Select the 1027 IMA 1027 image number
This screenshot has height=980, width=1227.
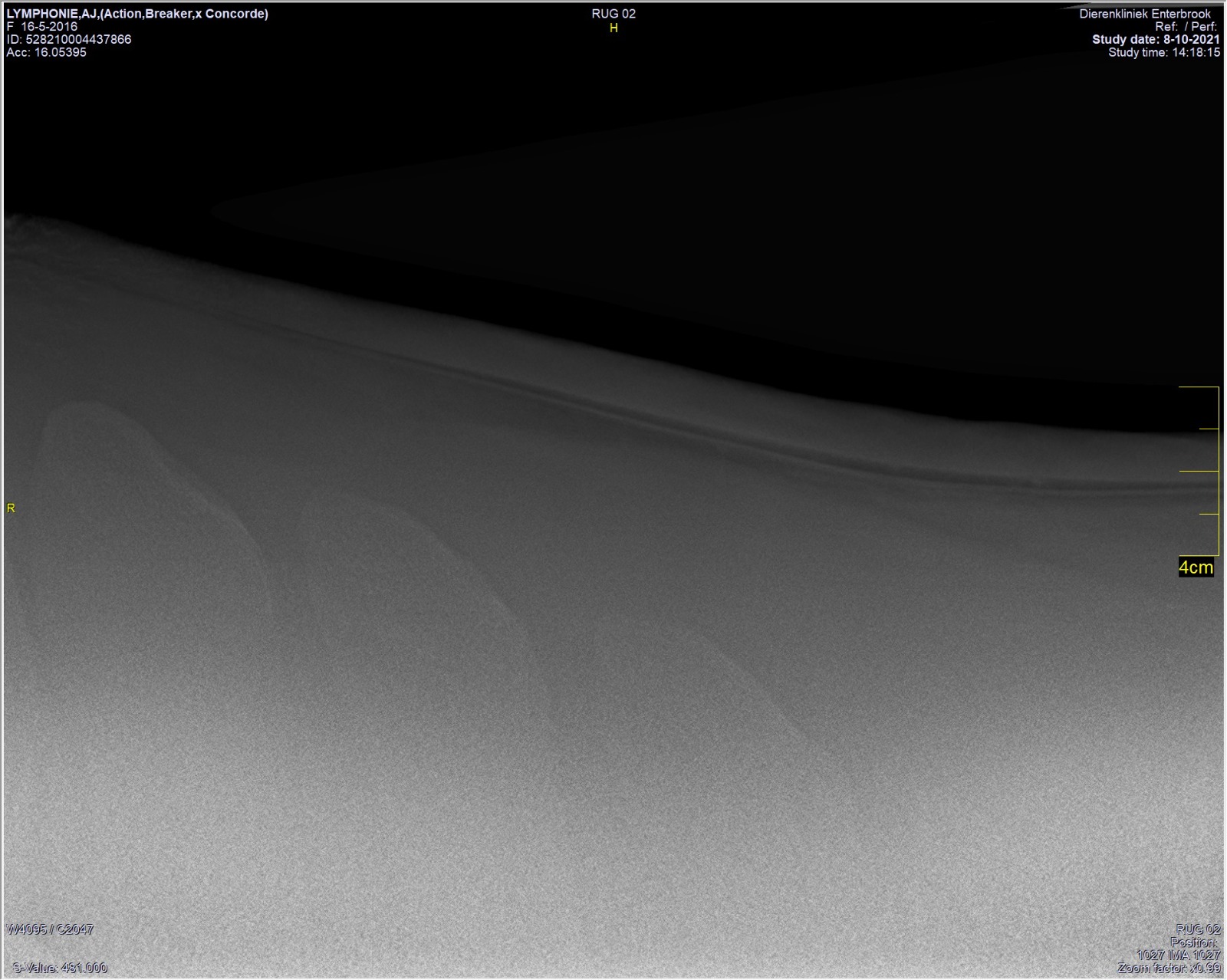point(1178,955)
